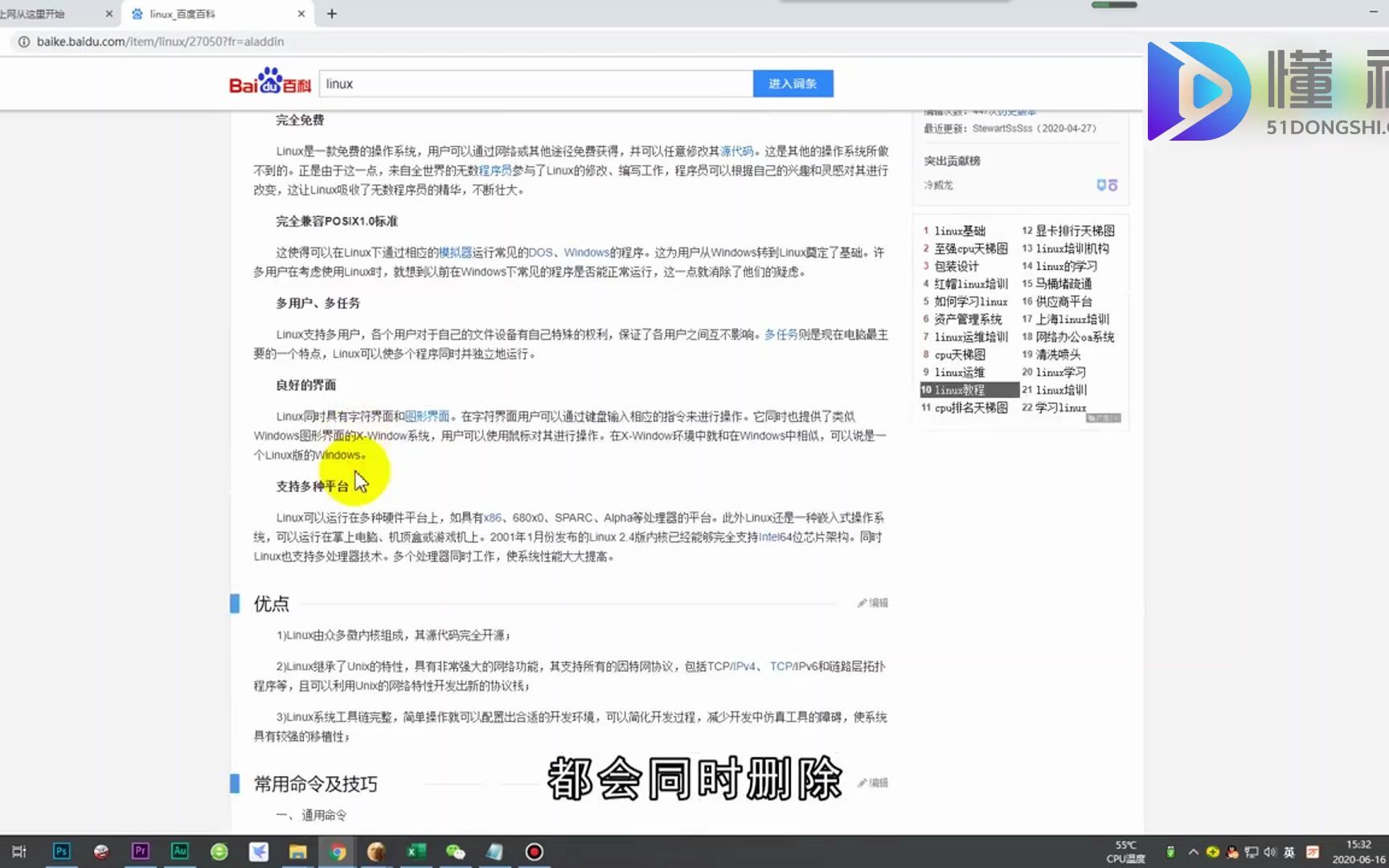Click the 进入词条 button
The width and height of the screenshot is (1389, 868).
793,83
